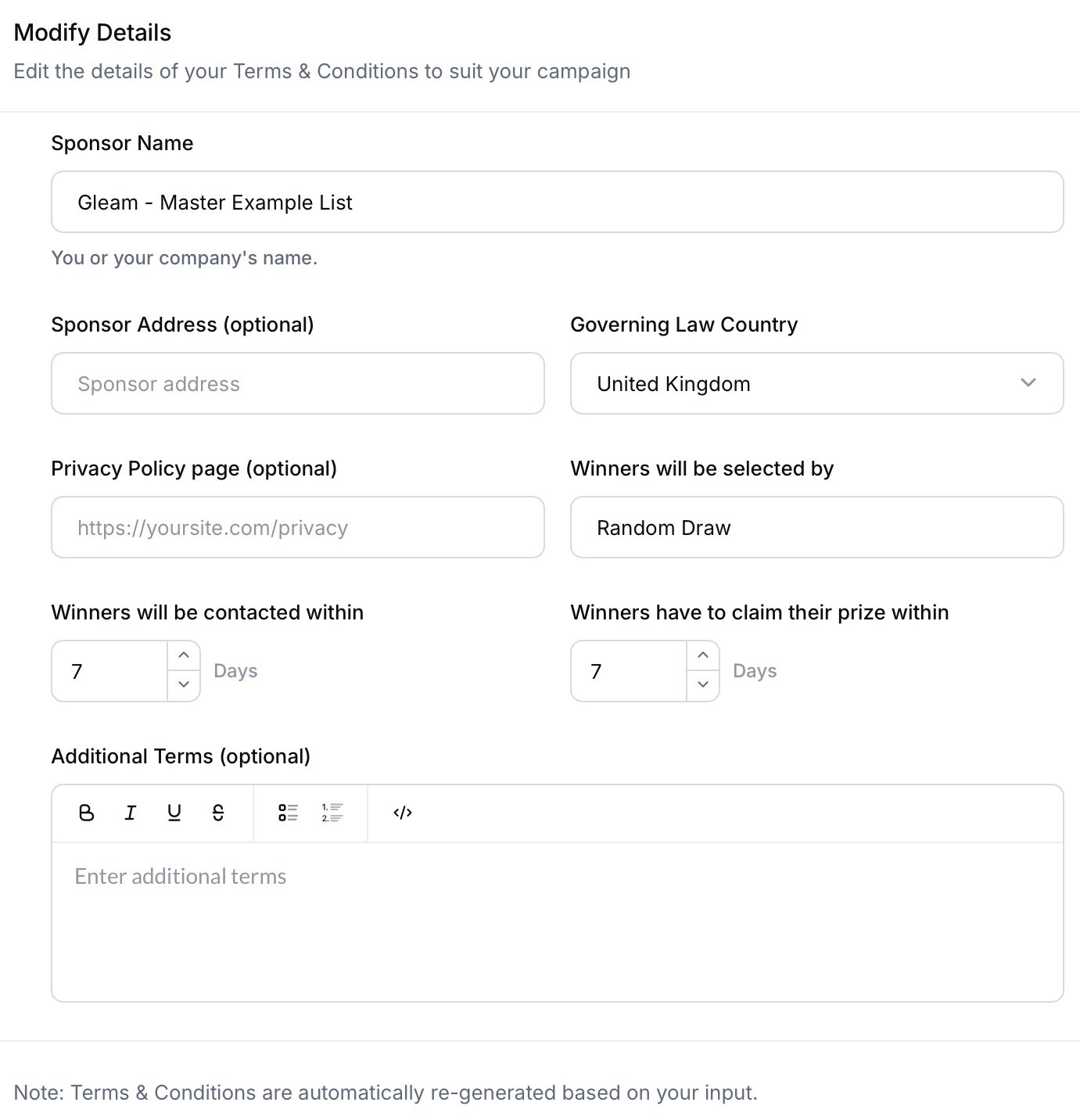1080x1120 pixels.
Task: Select the contacted-within days value of 7
Action: click(x=109, y=670)
